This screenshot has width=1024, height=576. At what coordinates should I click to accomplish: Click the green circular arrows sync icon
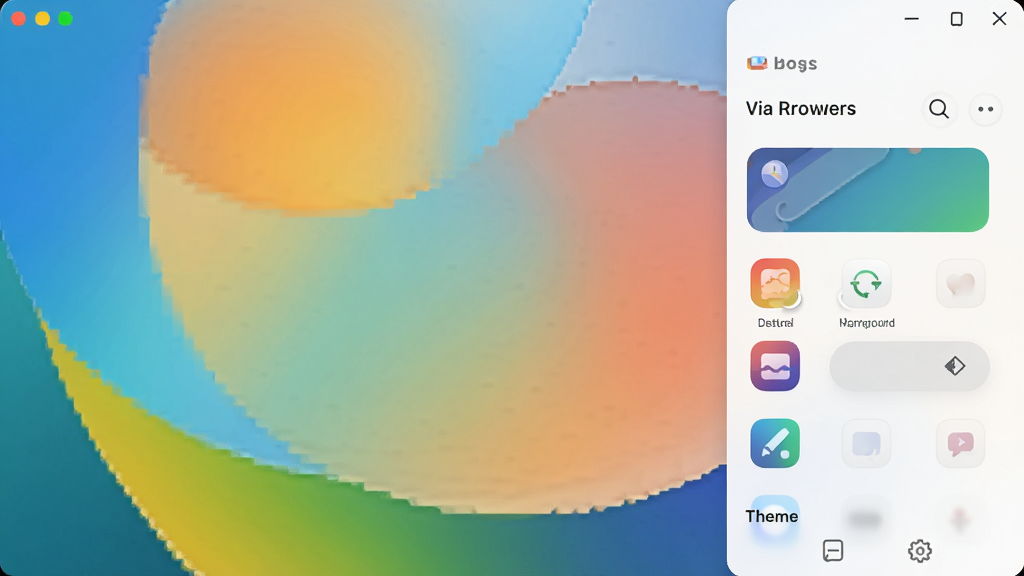(866, 284)
